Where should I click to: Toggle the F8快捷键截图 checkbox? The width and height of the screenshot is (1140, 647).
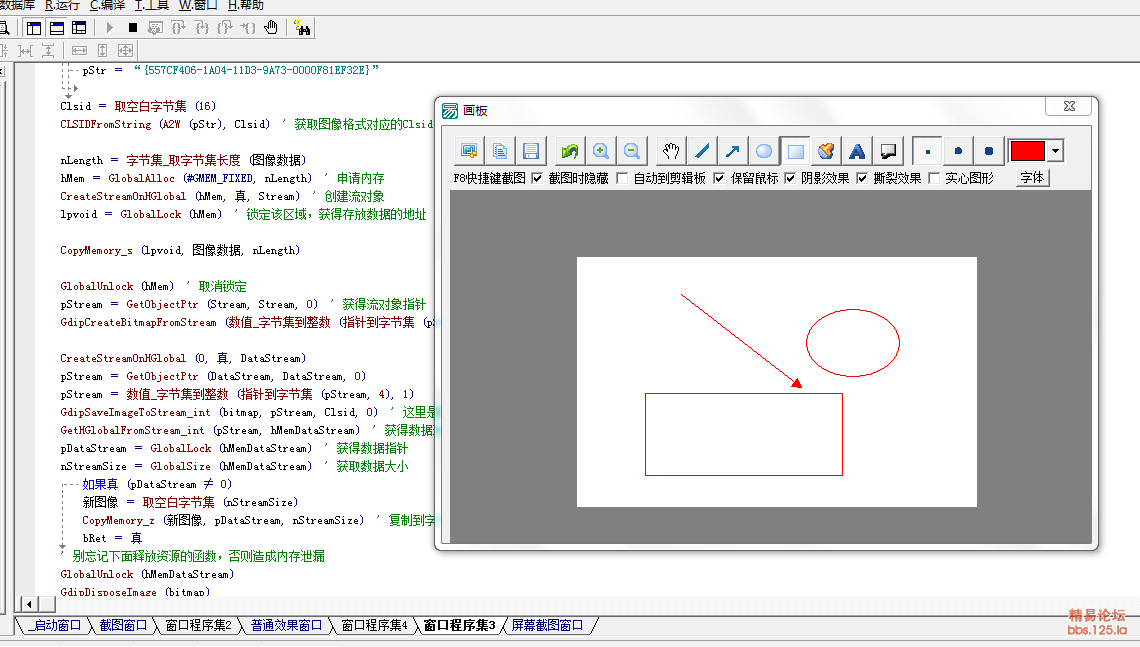pos(537,178)
